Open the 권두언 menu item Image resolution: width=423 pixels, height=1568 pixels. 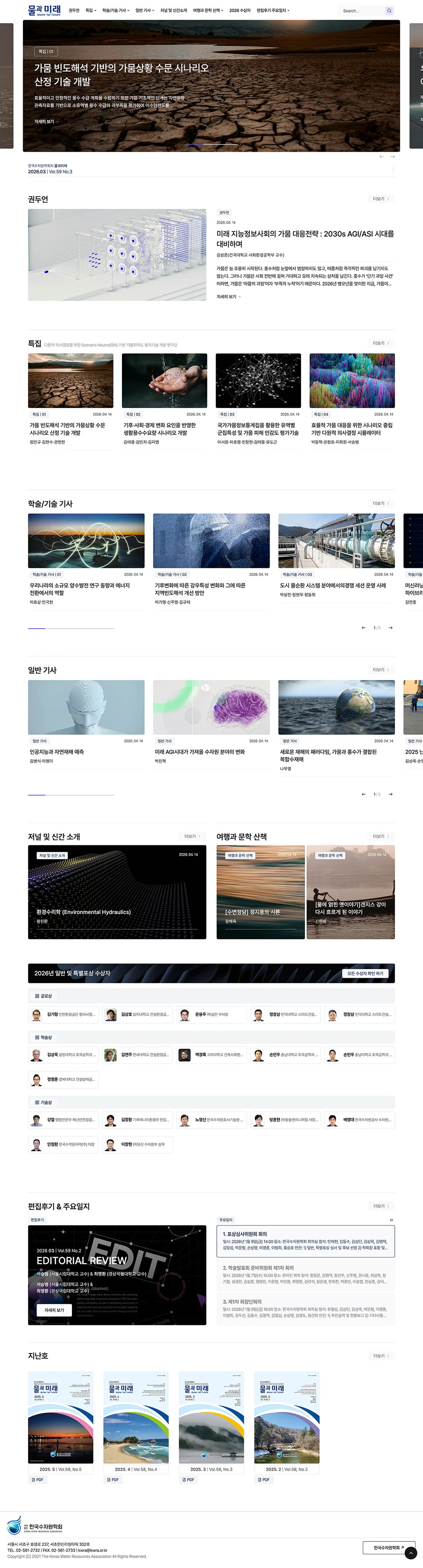74,10
